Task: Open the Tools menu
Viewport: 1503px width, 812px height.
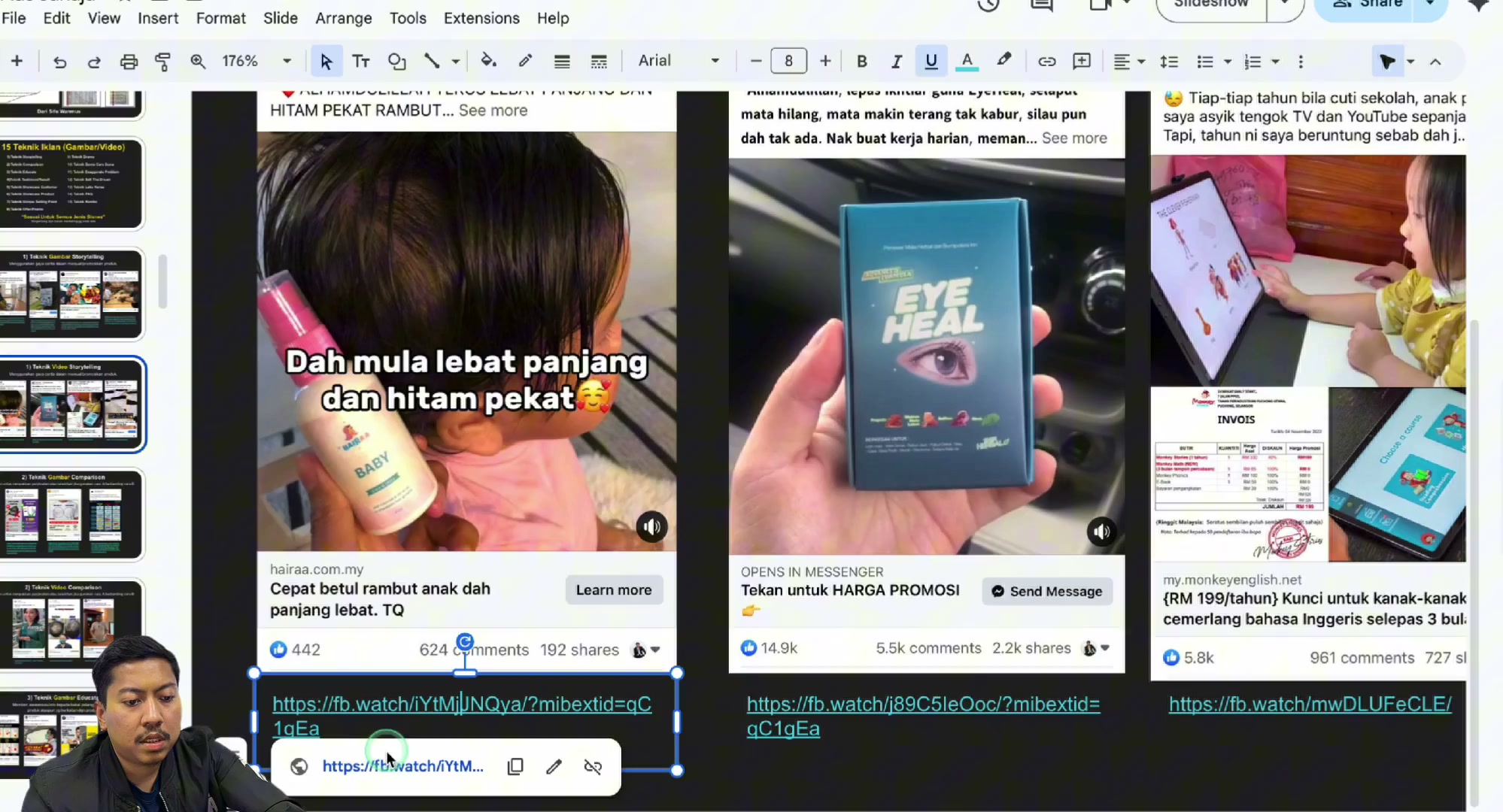Action: [x=408, y=18]
